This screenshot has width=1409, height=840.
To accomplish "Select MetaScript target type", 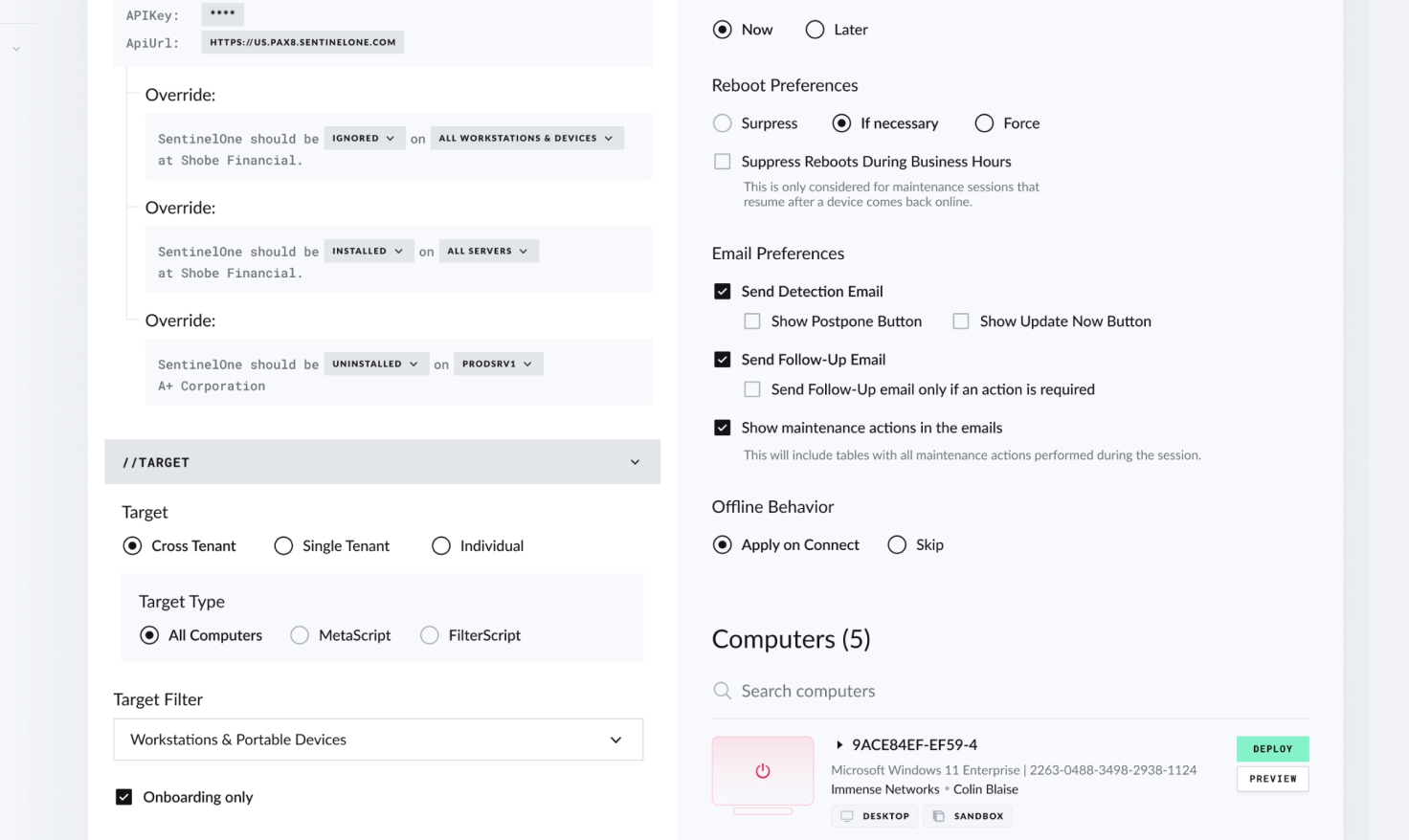I will 300,635.
